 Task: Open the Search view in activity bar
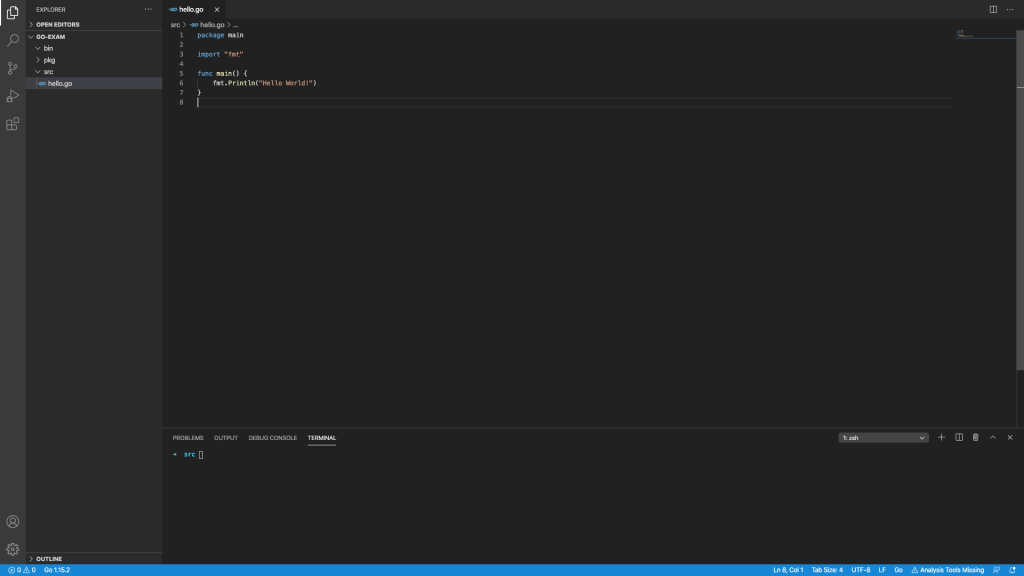click(13, 41)
